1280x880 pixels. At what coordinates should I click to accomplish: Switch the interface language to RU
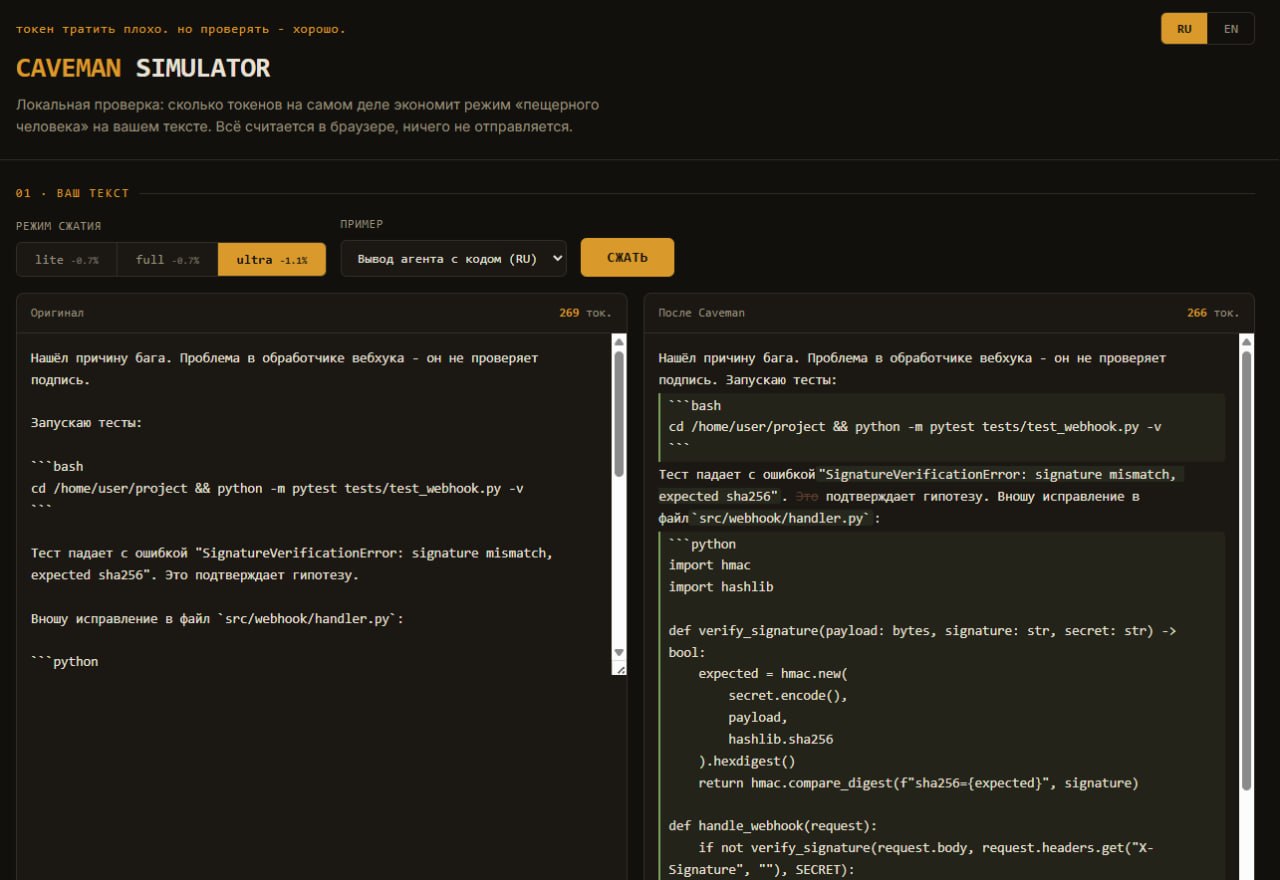point(1184,29)
